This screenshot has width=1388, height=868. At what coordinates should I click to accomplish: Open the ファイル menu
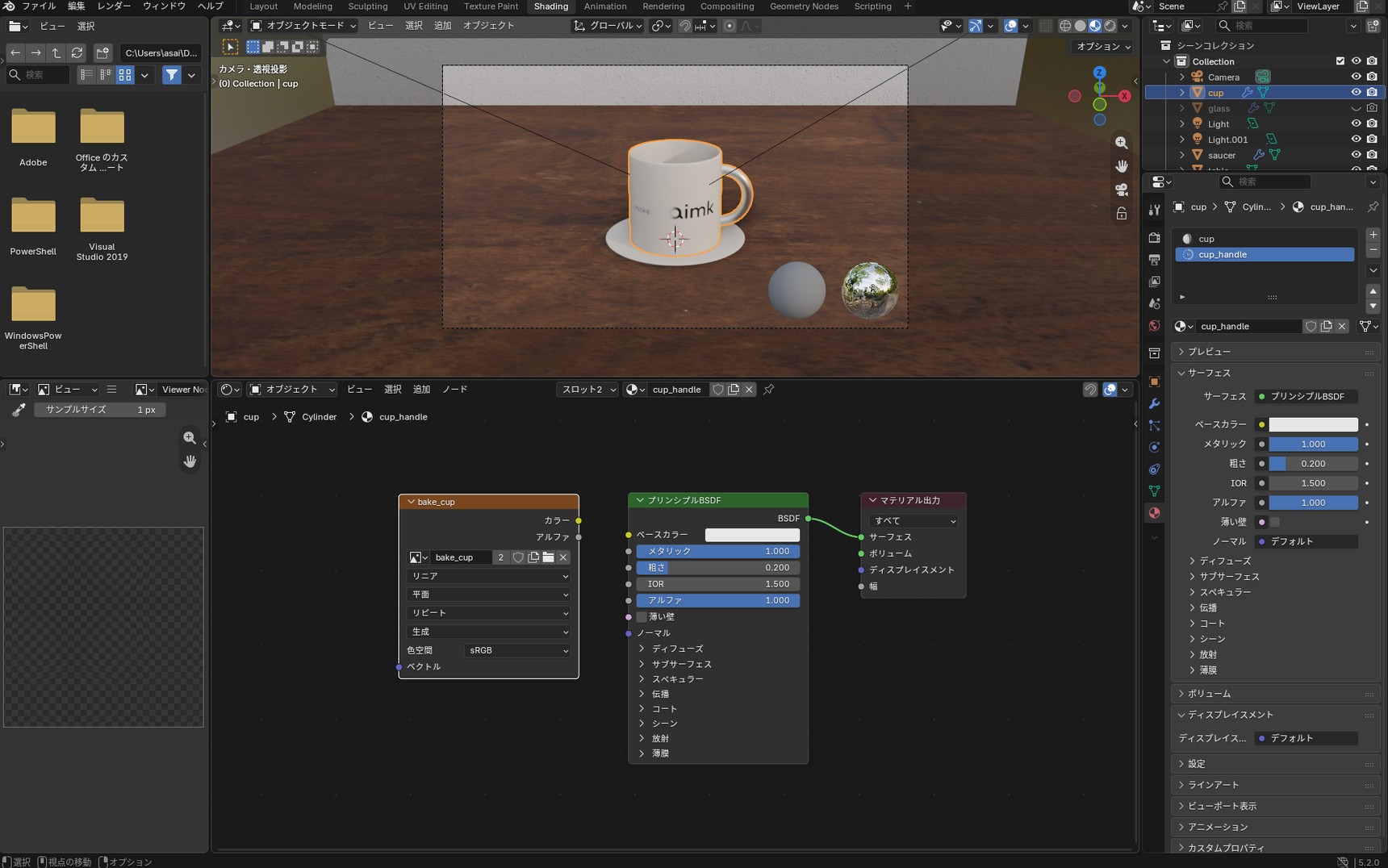tap(39, 6)
